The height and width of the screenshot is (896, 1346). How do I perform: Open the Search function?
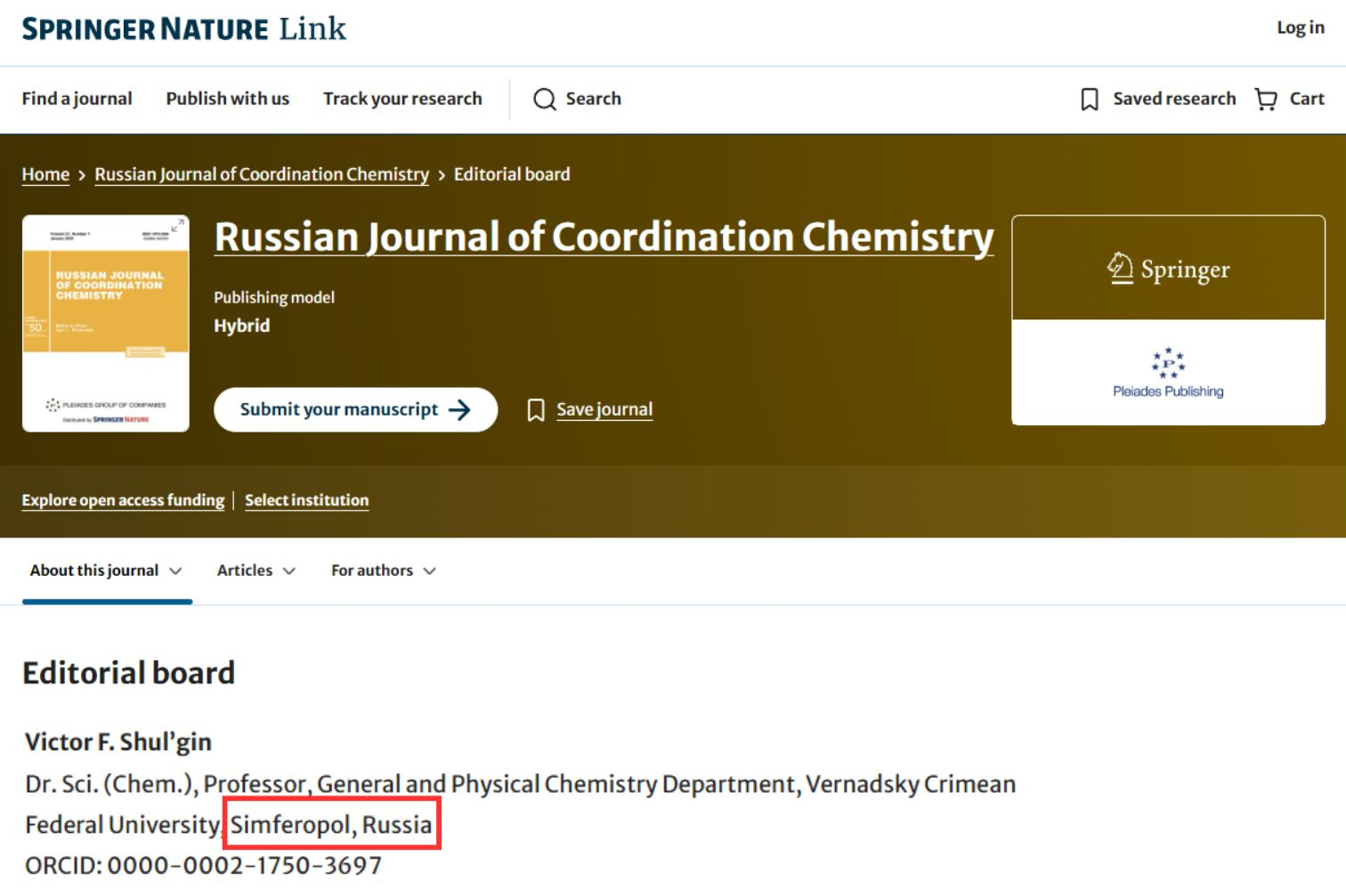[x=577, y=99]
